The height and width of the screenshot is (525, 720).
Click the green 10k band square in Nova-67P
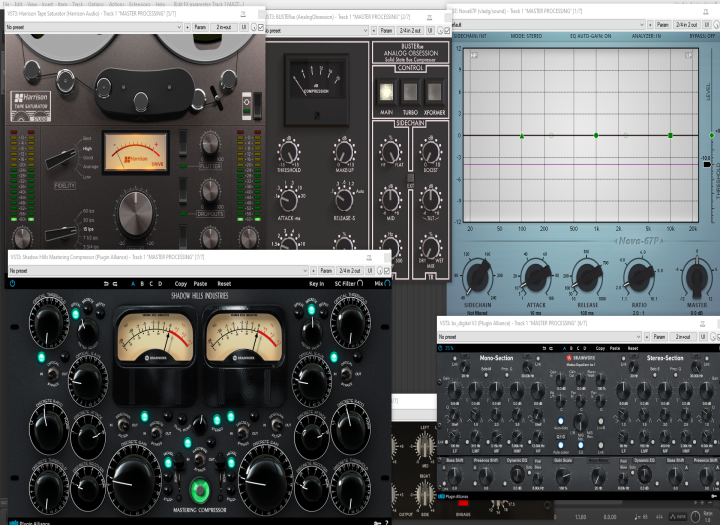(x=670, y=135)
